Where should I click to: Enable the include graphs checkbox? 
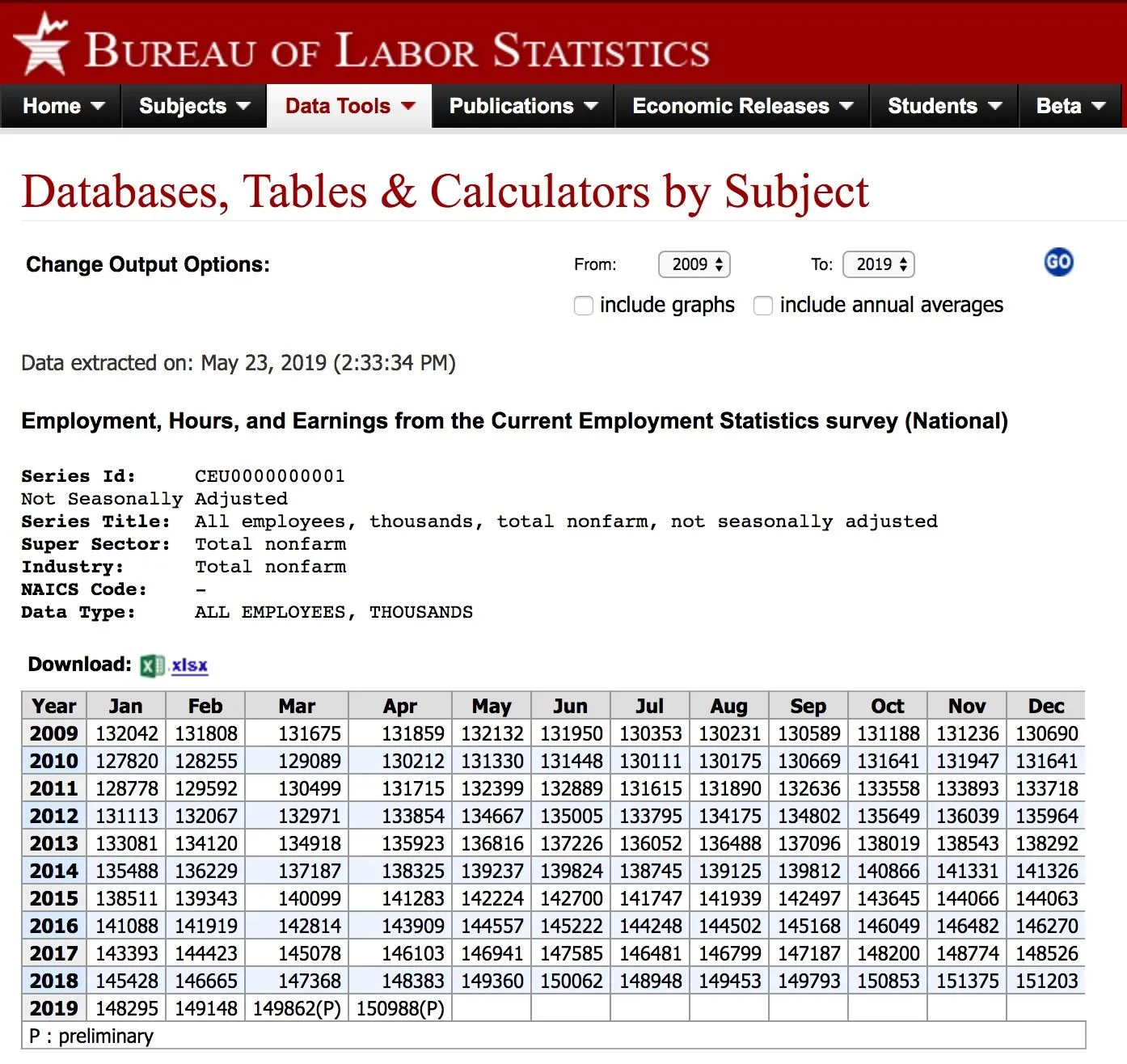point(583,306)
